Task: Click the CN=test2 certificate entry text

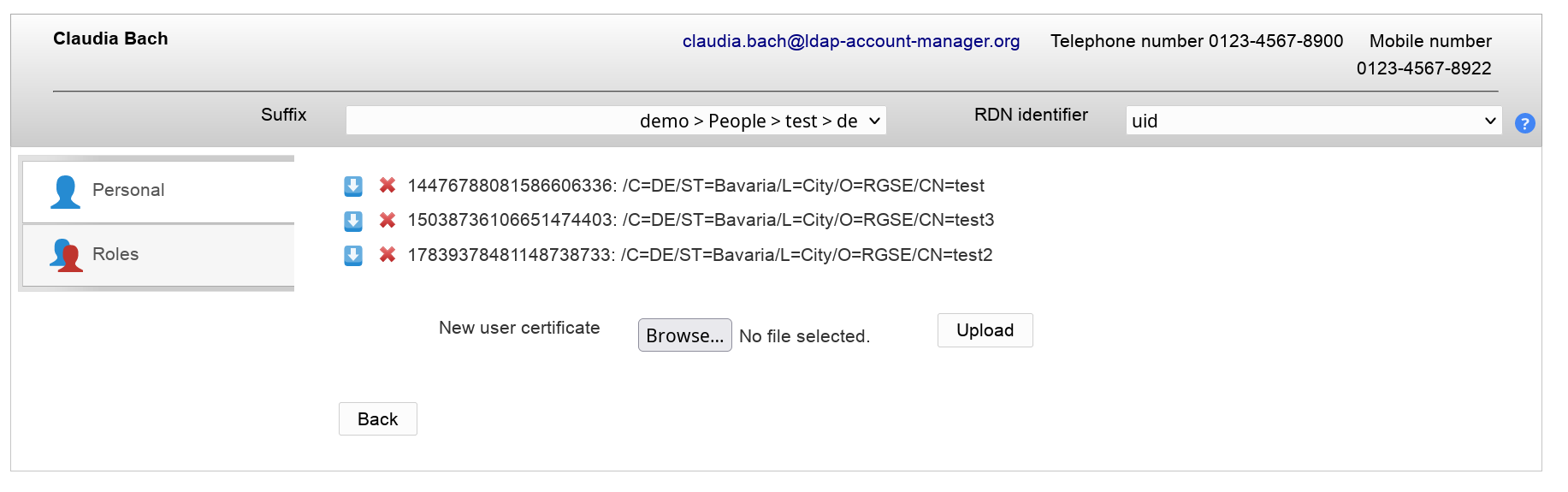Action: click(x=700, y=255)
